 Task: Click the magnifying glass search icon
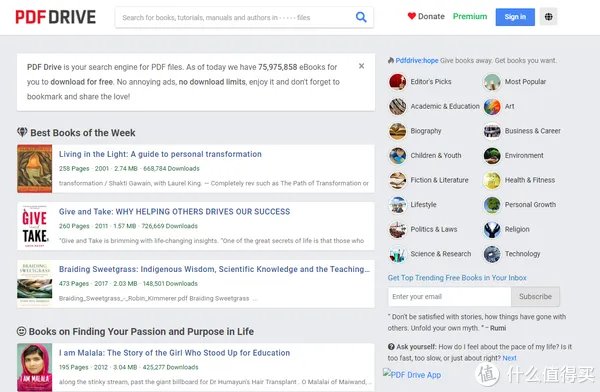click(x=361, y=17)
